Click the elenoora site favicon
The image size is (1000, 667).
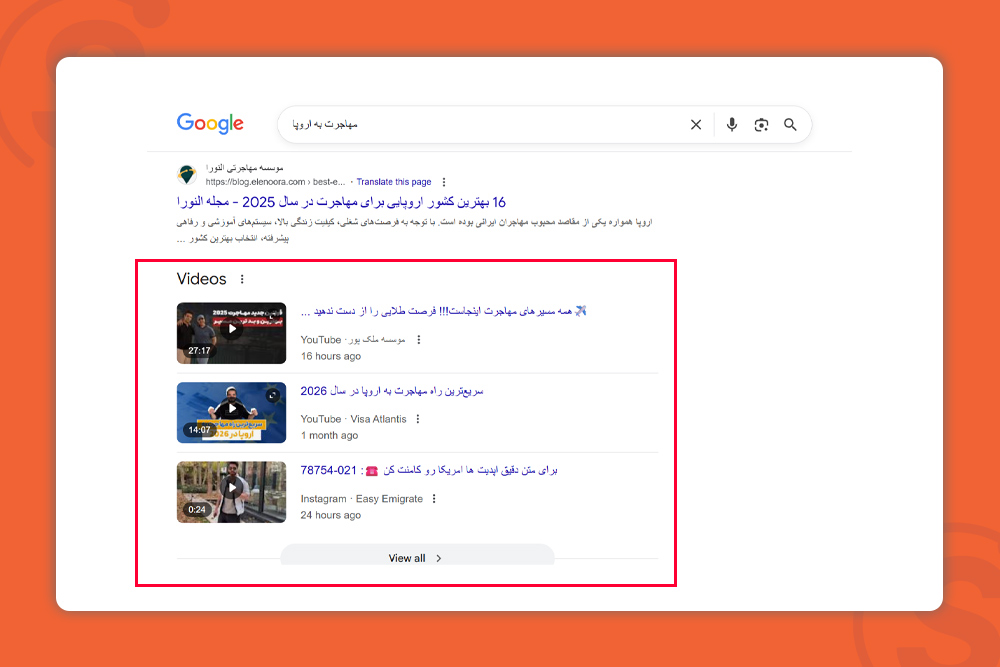coord(186,172)
